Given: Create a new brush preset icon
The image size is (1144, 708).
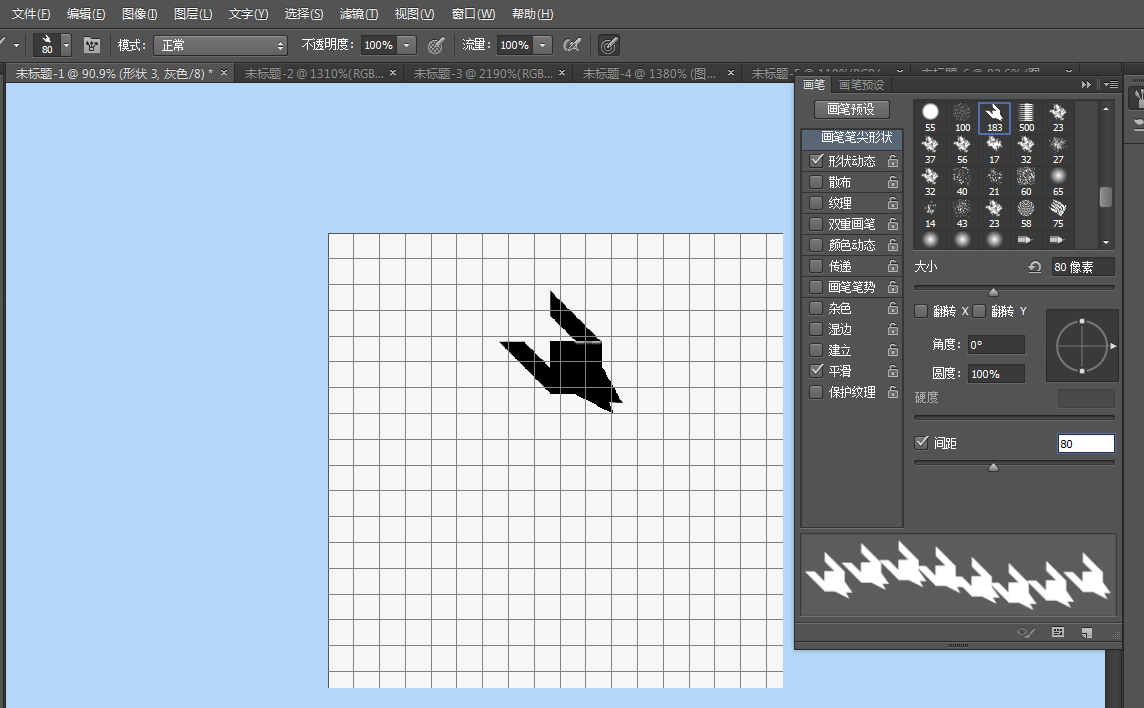Looking at the screenshot, I should pos(1087,633).
